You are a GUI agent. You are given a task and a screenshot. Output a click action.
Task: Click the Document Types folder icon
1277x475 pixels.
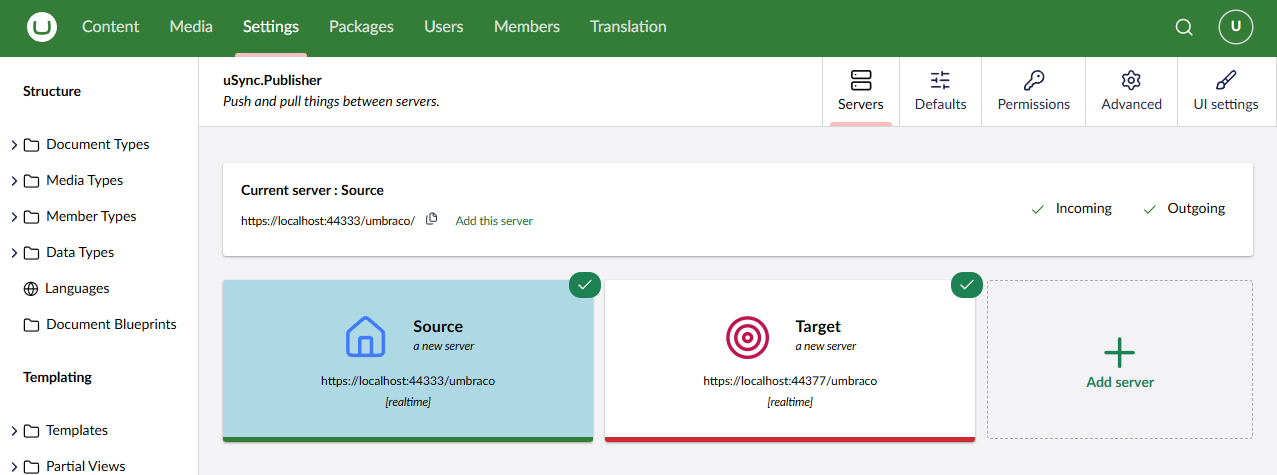pyautogui.click(x=32, y=144)
